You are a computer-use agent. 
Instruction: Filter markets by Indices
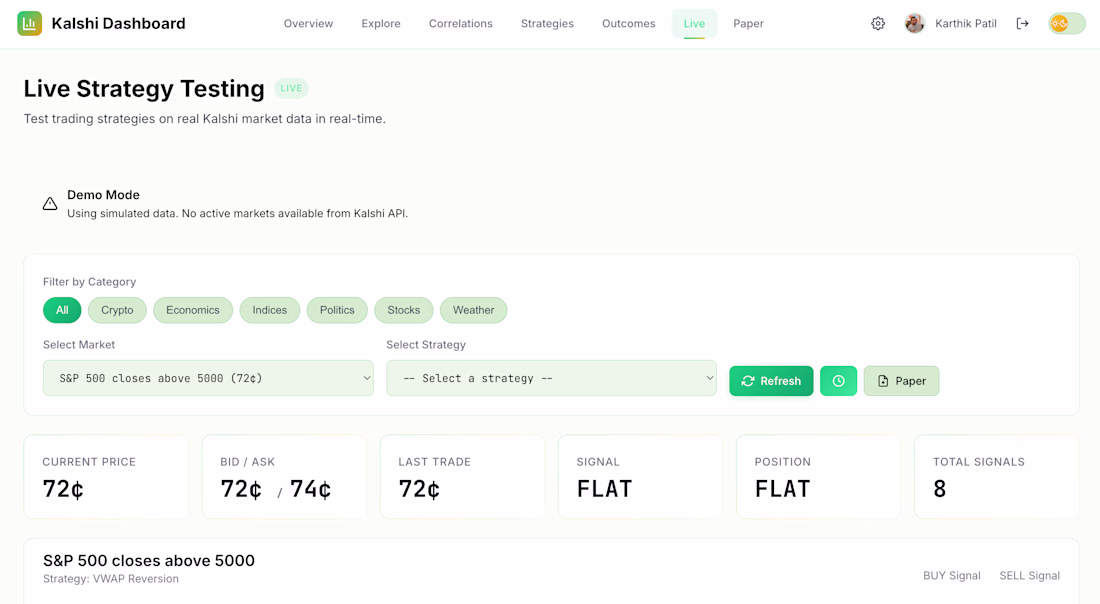click(269, 310)
